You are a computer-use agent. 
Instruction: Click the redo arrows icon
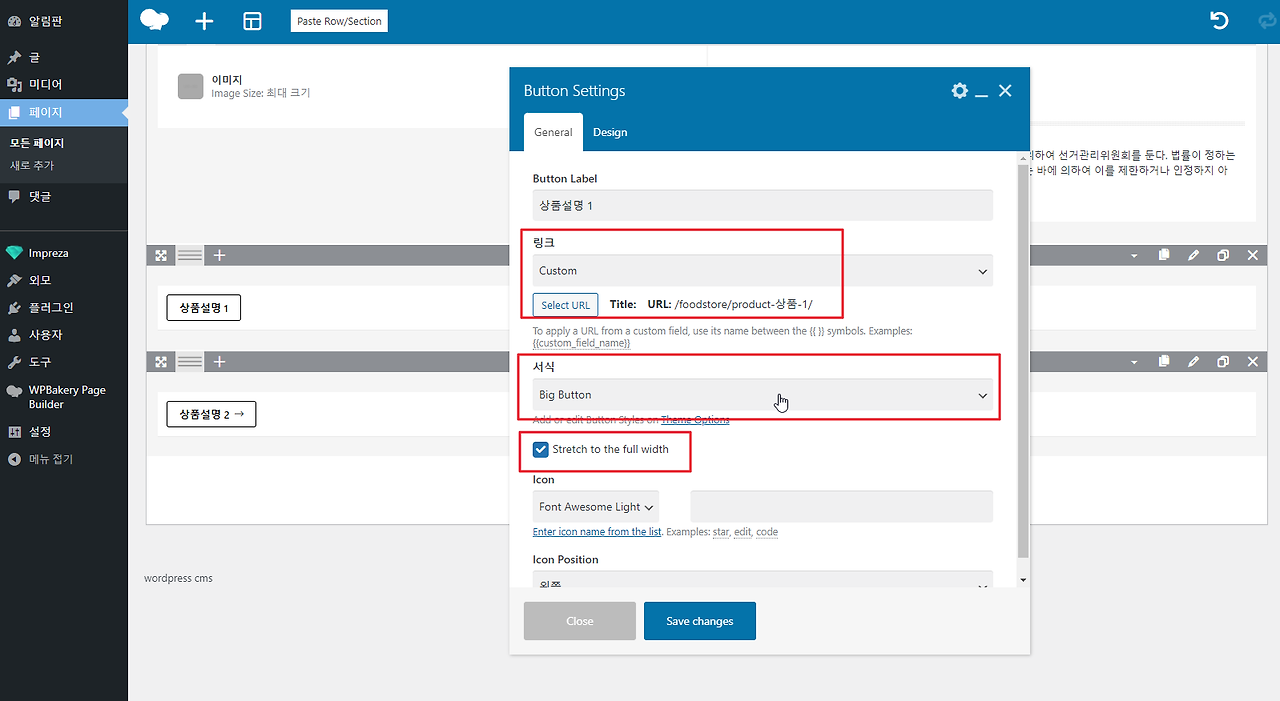1267,21
